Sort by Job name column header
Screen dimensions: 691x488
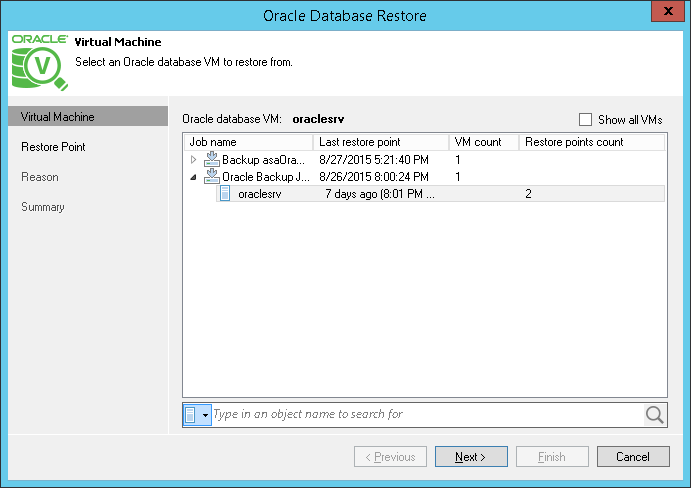pyautogui.click(x=248, y=142)
